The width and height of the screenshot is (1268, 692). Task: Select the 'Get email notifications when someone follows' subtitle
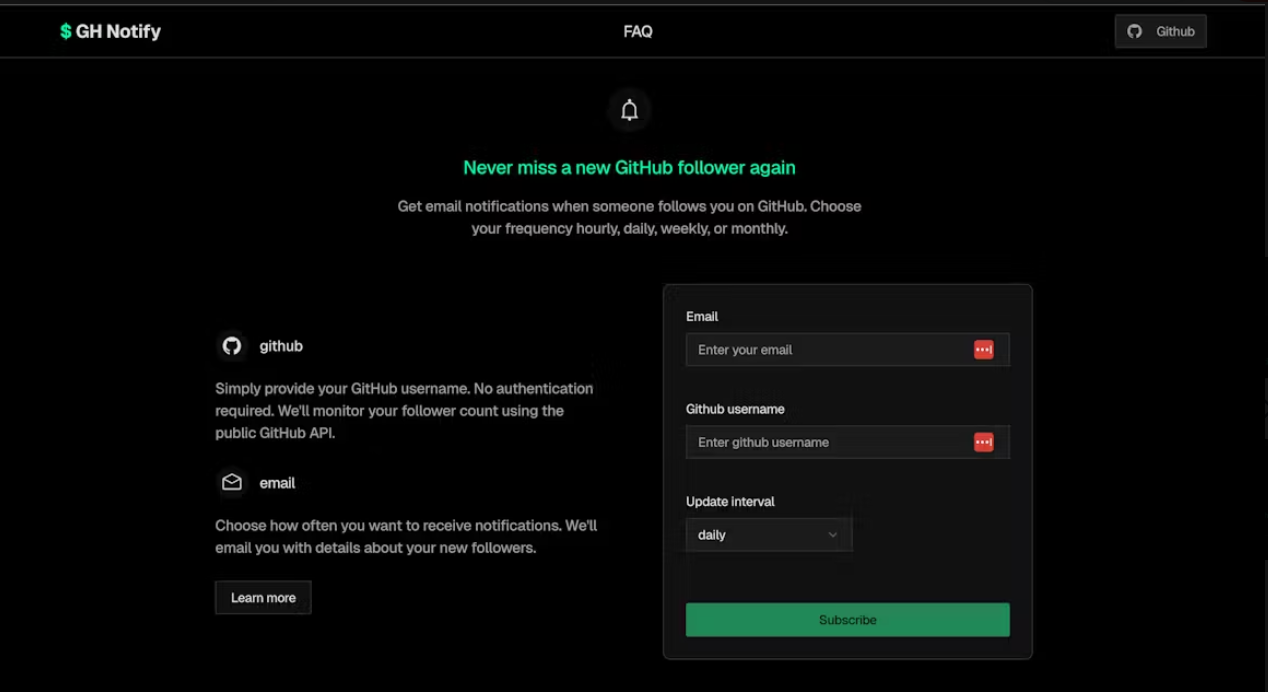click(629, 217)
